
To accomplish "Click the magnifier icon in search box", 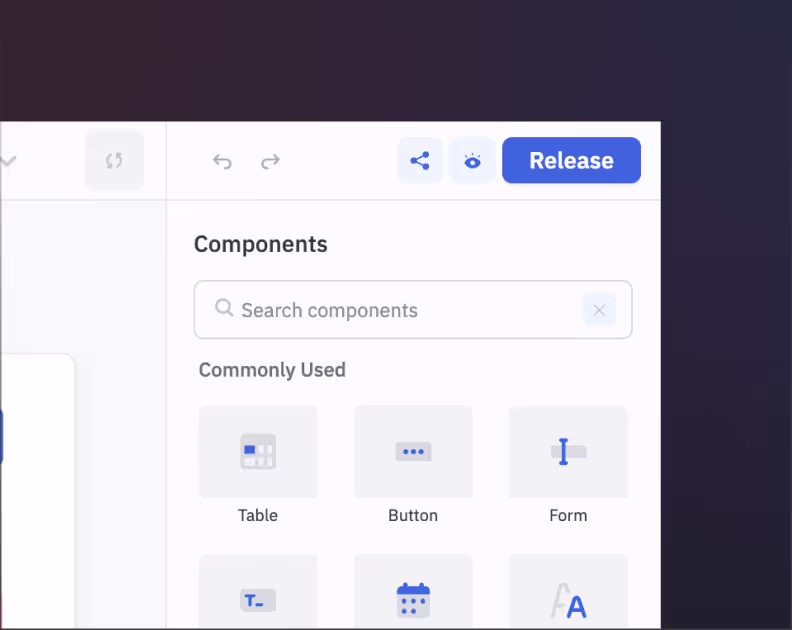I will coord(224,309).
